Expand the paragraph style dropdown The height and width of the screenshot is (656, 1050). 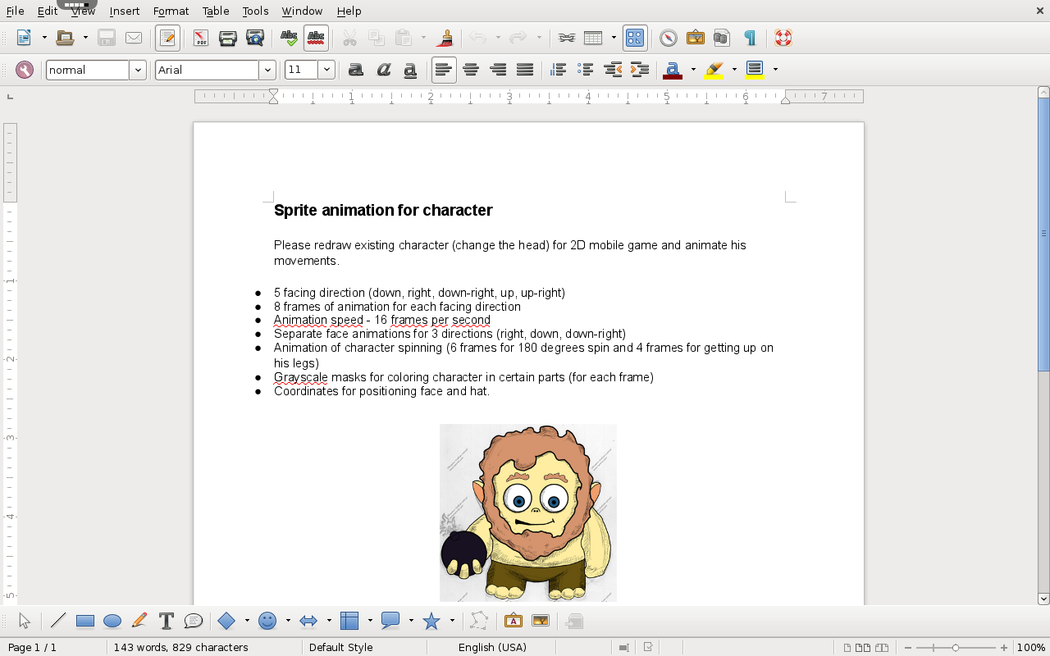point(138,70)
